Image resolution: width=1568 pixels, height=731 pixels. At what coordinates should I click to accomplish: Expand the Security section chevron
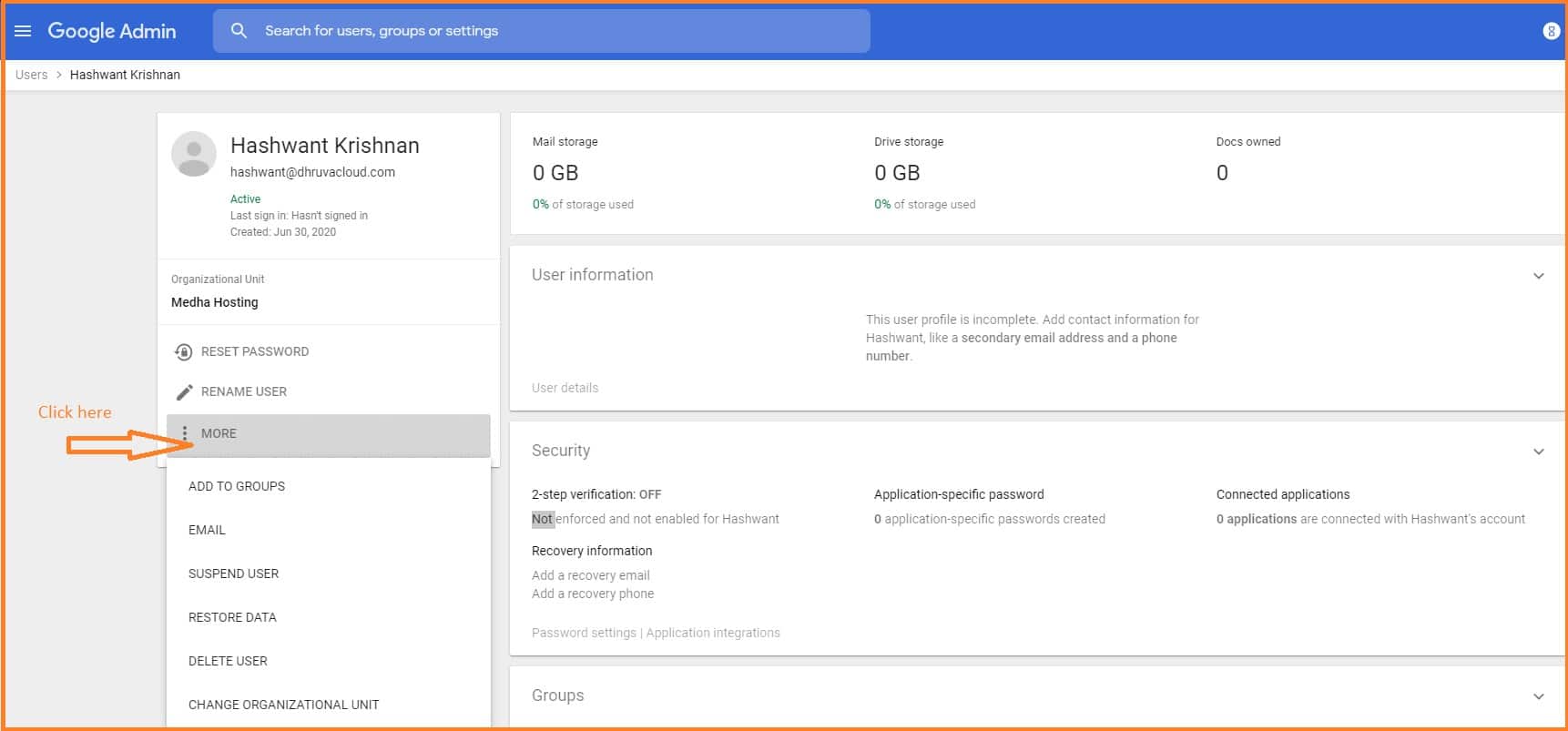(x=1538, y=452)
